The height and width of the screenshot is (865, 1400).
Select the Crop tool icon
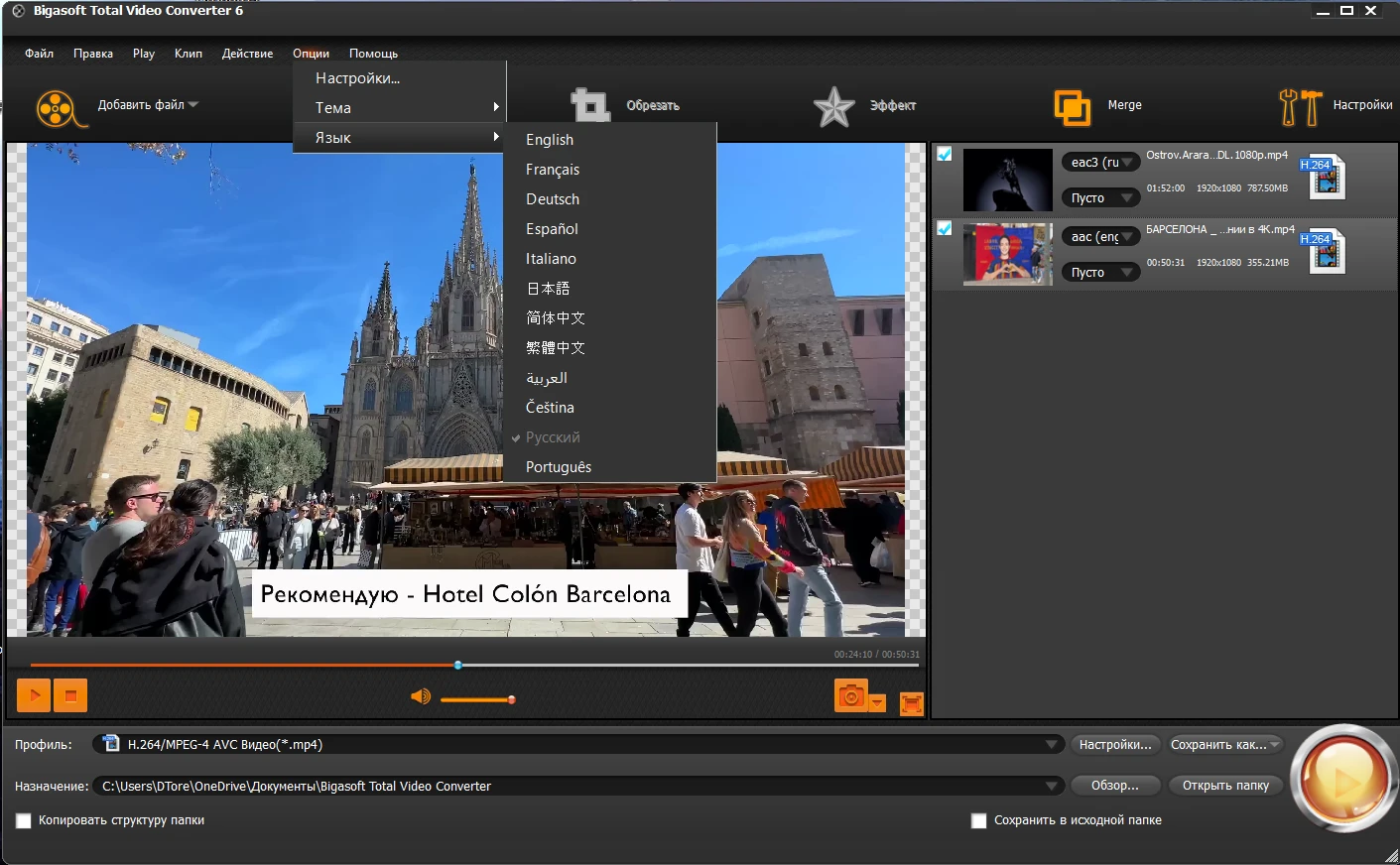pyautogui.click(x=590, y=106)
